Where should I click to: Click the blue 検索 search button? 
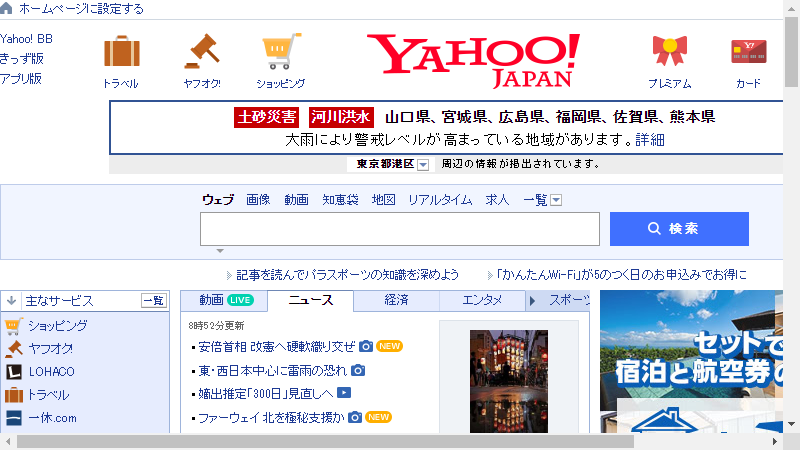pos(679,229)
